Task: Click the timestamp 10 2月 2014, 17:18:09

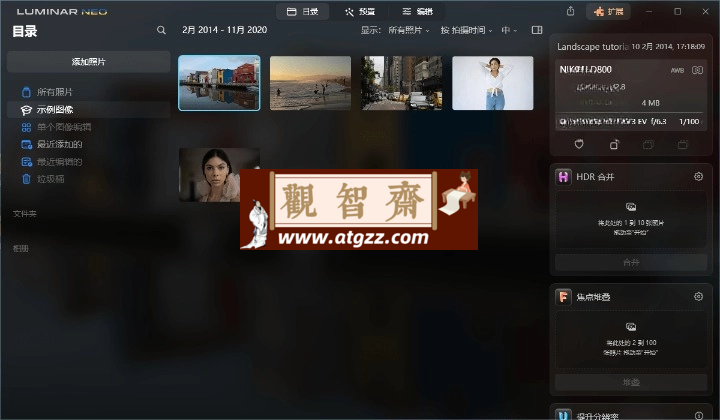Action: click(x=668, y=47)
